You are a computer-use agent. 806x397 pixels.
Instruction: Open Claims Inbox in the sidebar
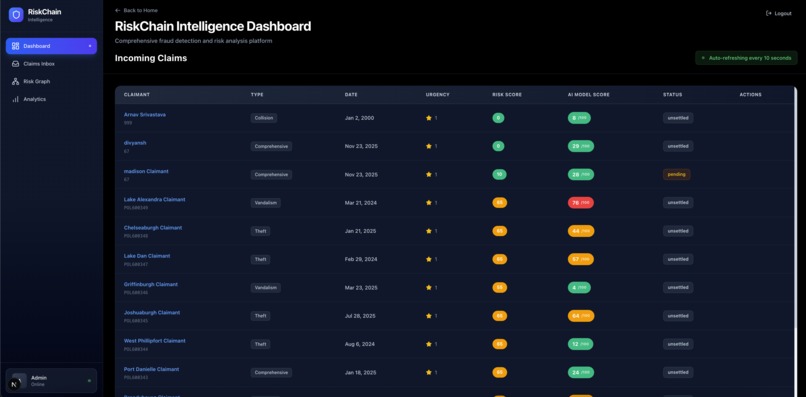coord(51,64)
